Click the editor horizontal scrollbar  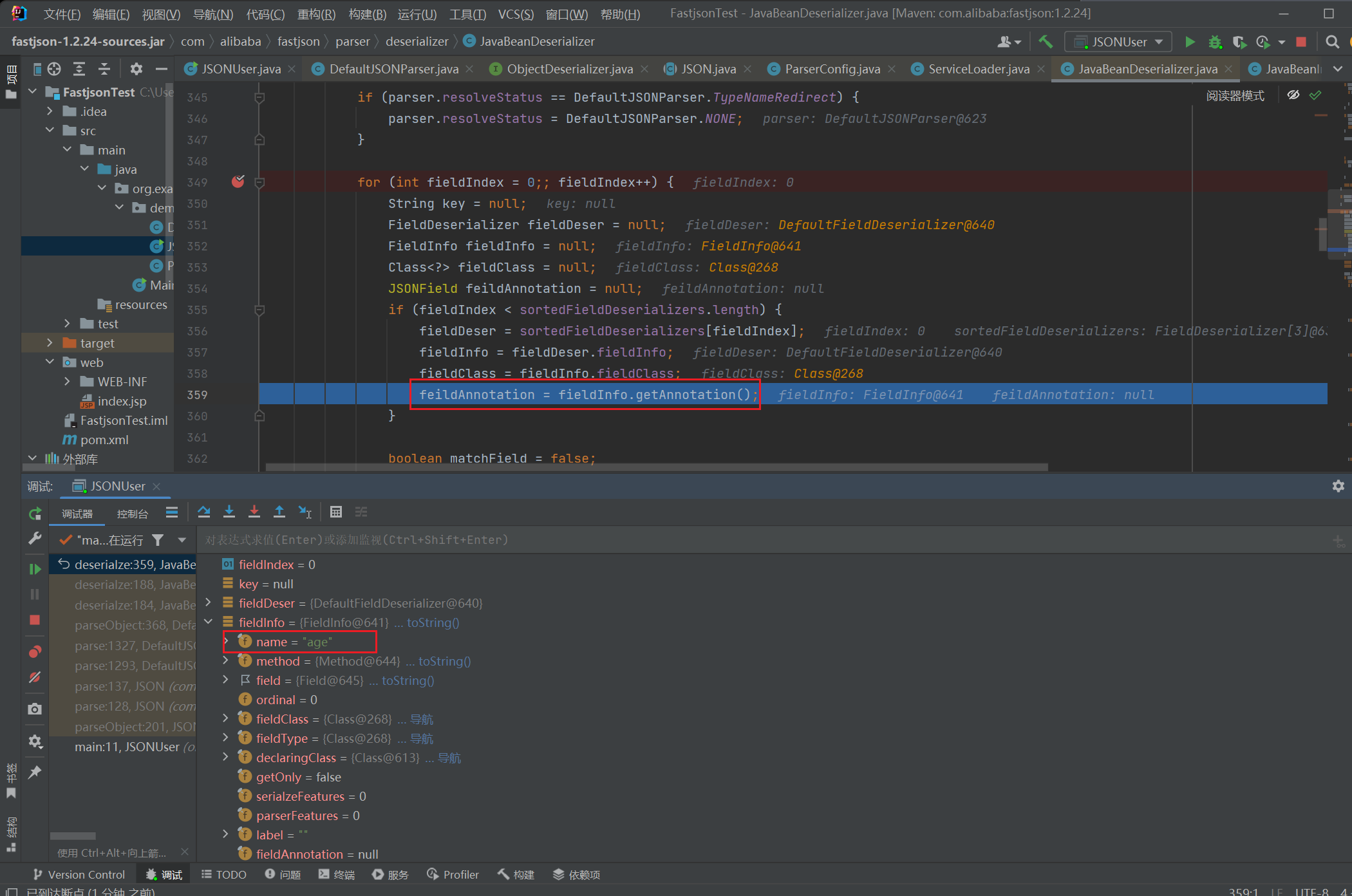point(657,467)
